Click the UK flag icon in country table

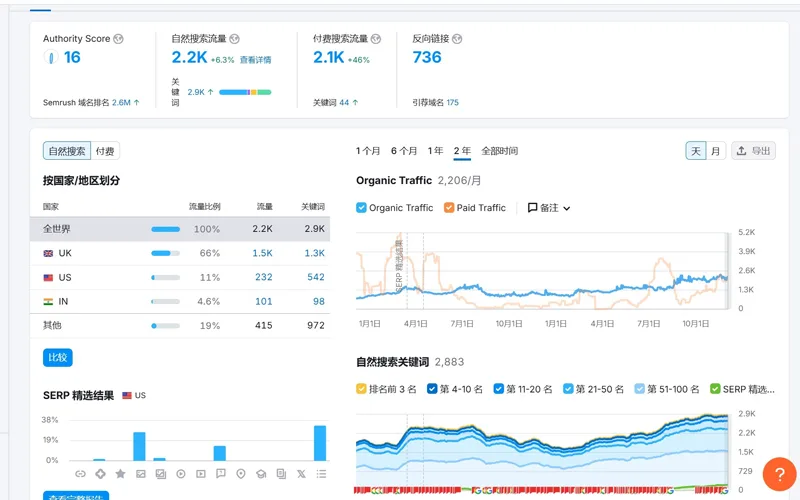(48, 254)
